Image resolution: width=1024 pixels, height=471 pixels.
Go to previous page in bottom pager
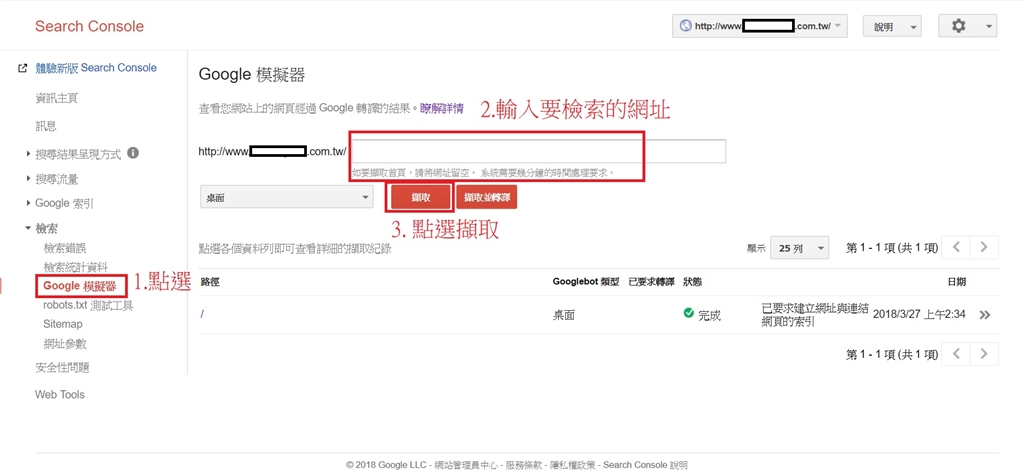click(957, 354)
